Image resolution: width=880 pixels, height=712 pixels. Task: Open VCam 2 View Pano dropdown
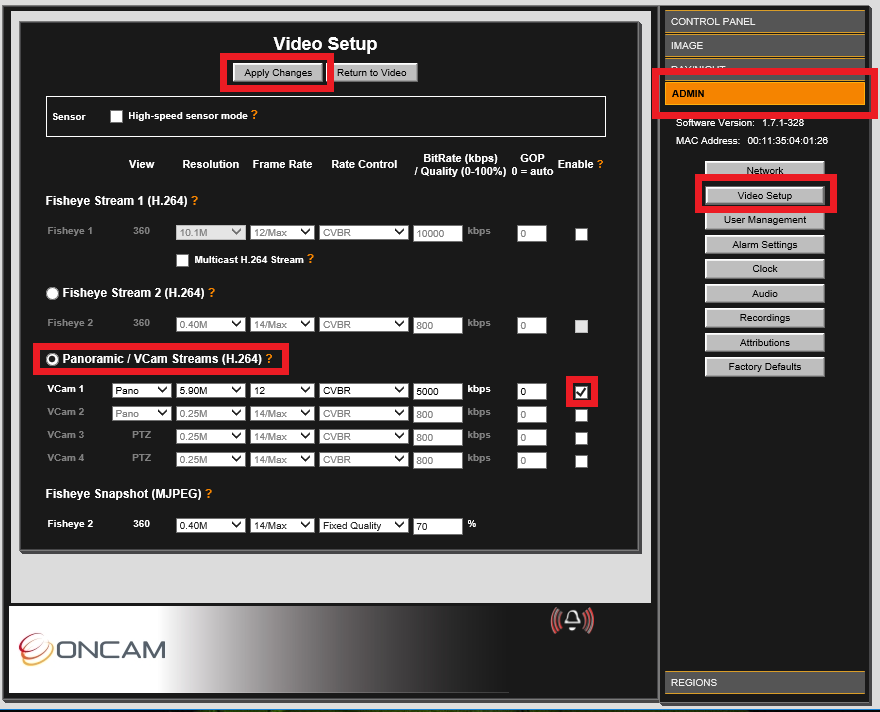point(141,414)
